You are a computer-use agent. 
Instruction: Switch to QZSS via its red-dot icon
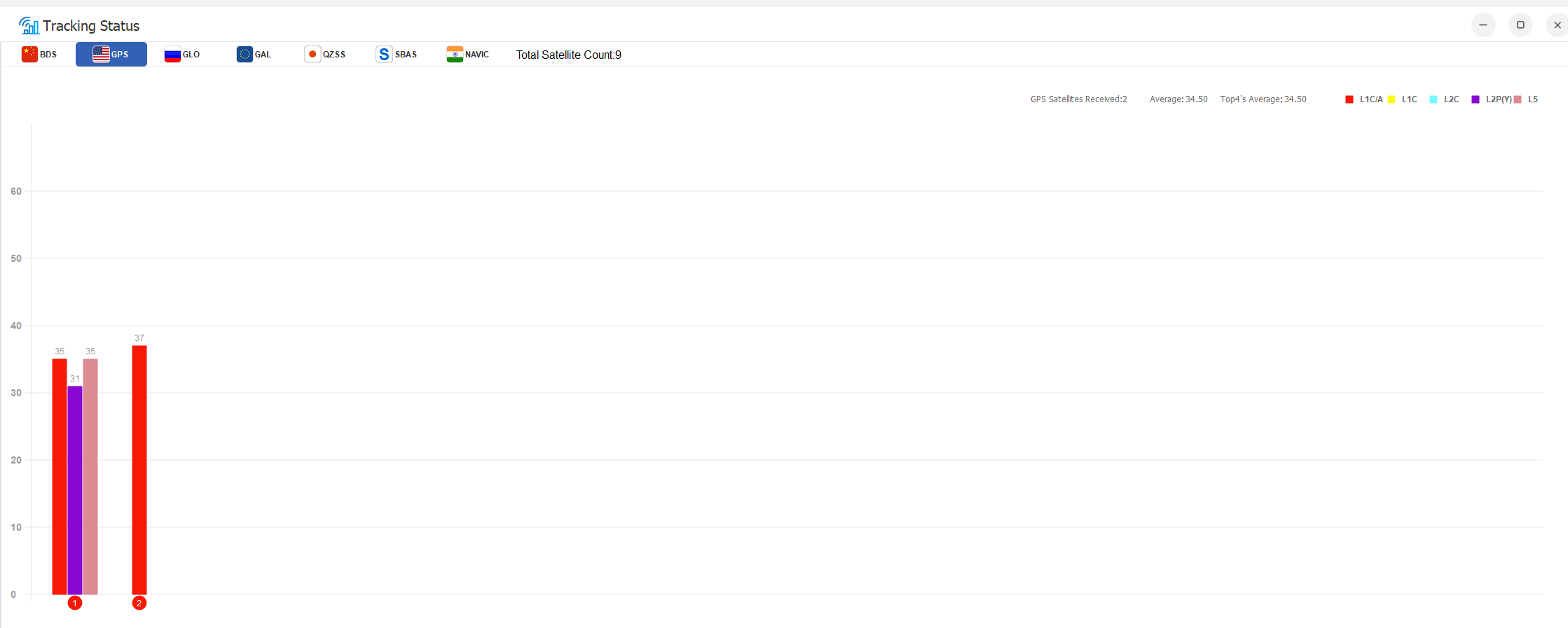coord(312,55)
